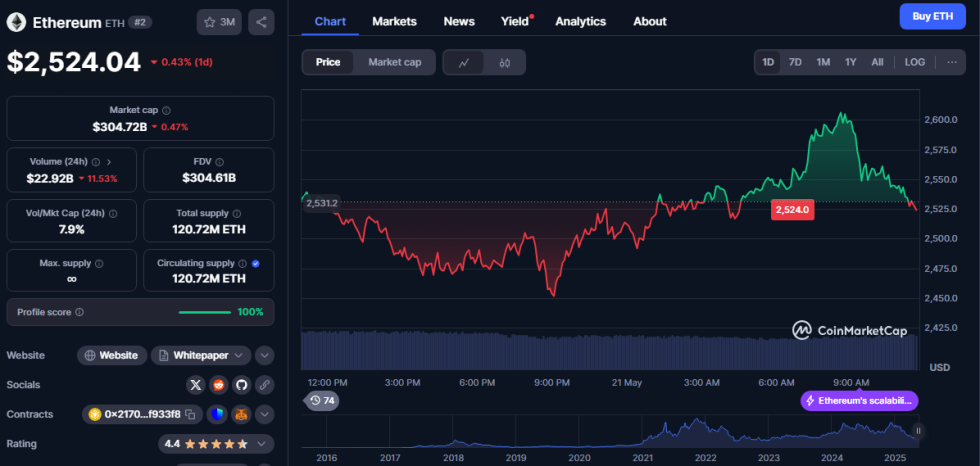Click Circulating supply info icon
This screenshot has height=466, width=980.
(243, 264)
